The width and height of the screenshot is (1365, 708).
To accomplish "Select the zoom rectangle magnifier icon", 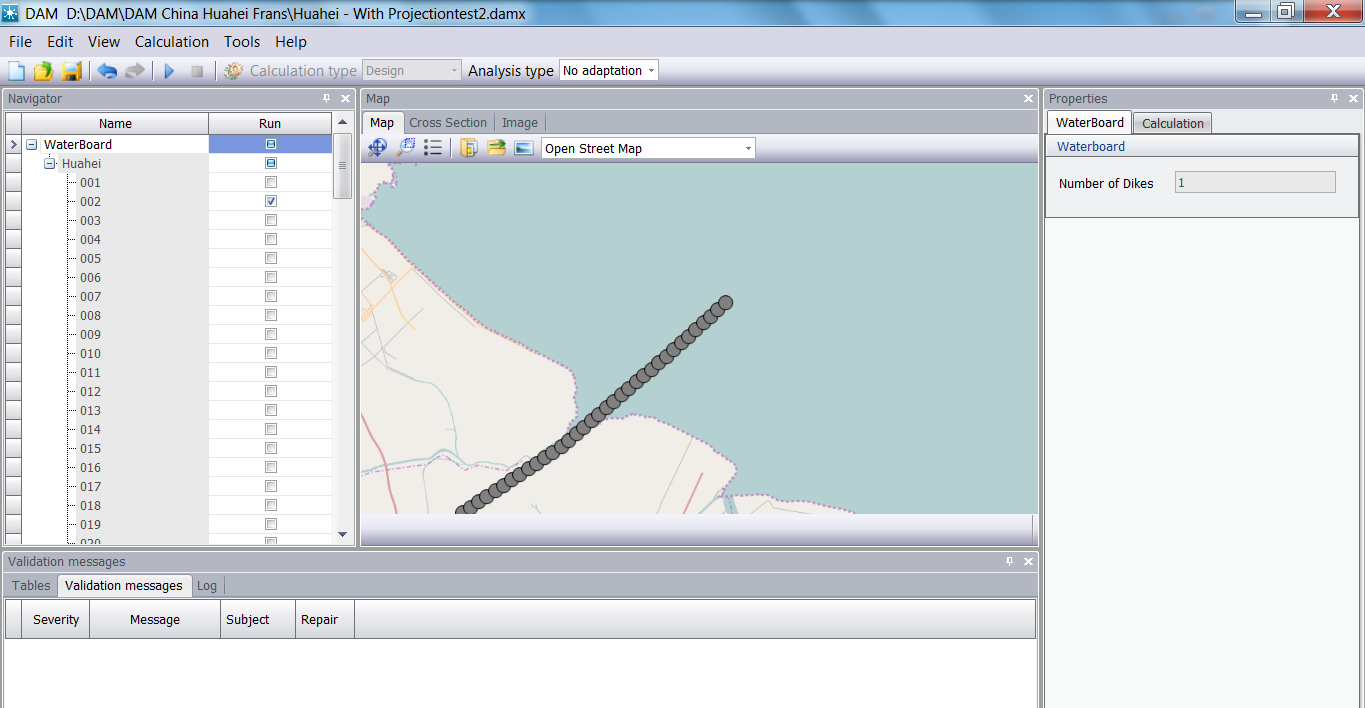I will pos(406,148).
